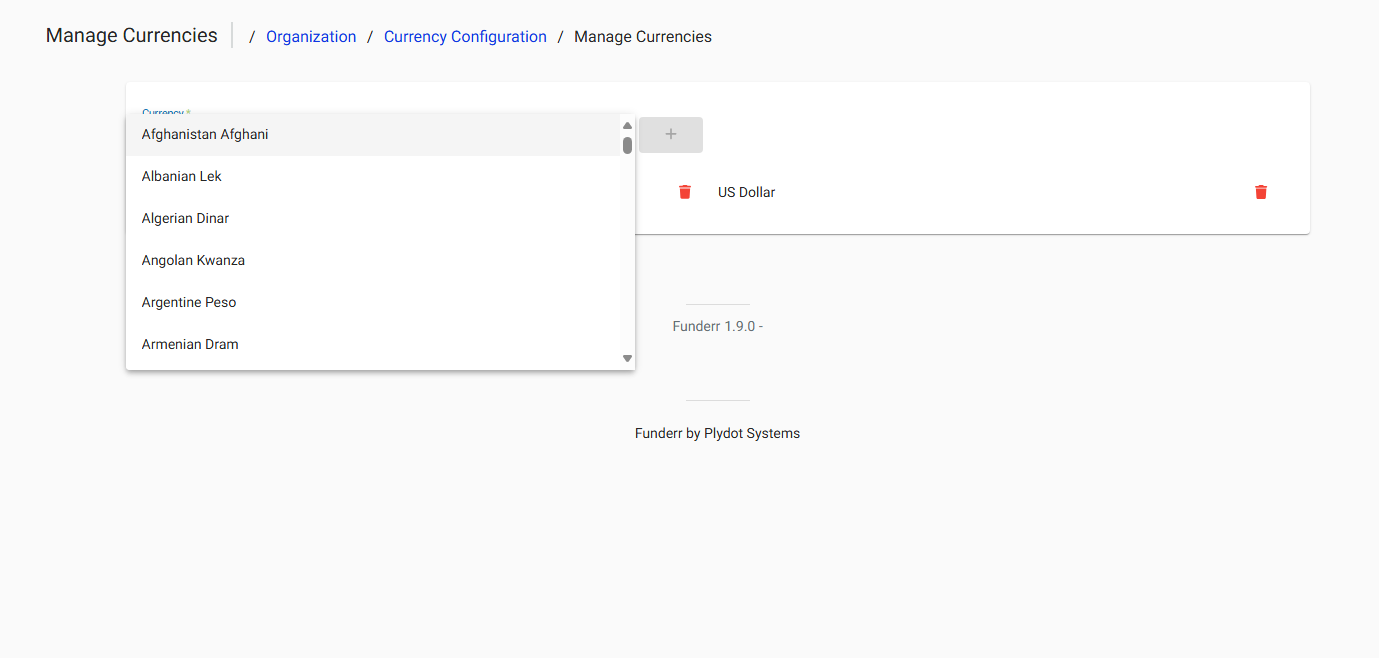Click the US Dollar currency label
Viewport: 1379px width, 658px height.
[x=746, y=191]
